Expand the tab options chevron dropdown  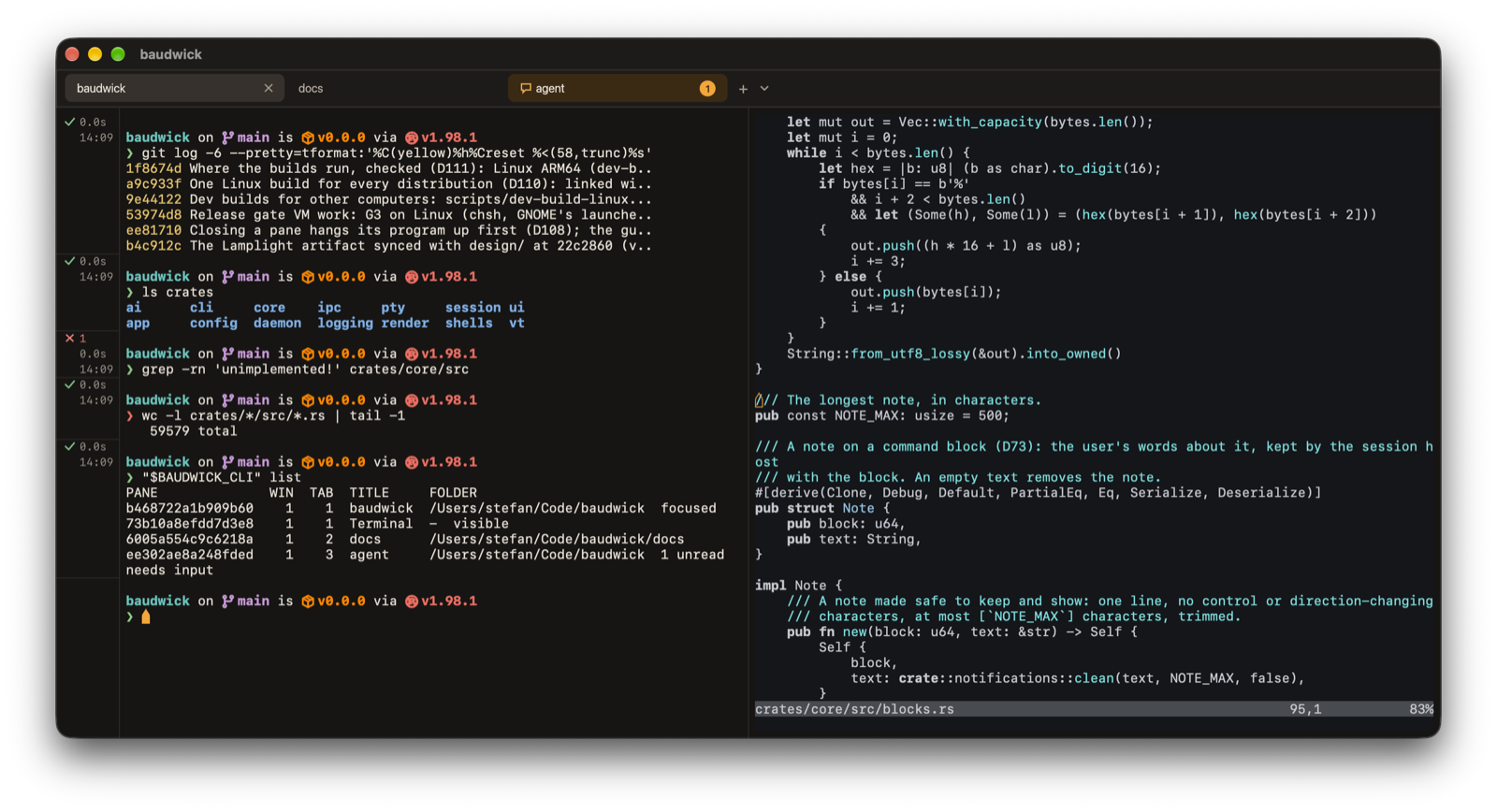pyautogui.click(x=764, y=89)
